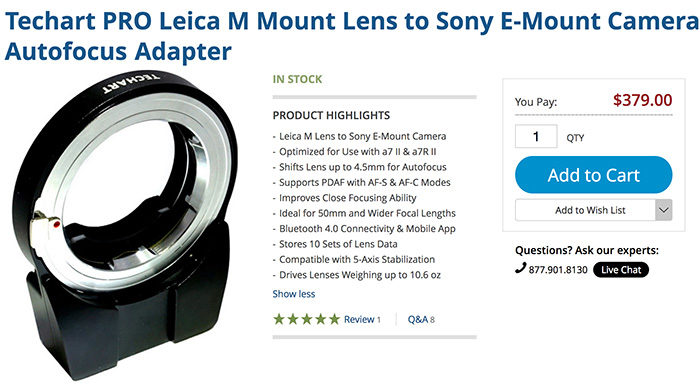The image size is (700, 384).
Task: Click Add to Wish List button
Action: pos(585,210)
